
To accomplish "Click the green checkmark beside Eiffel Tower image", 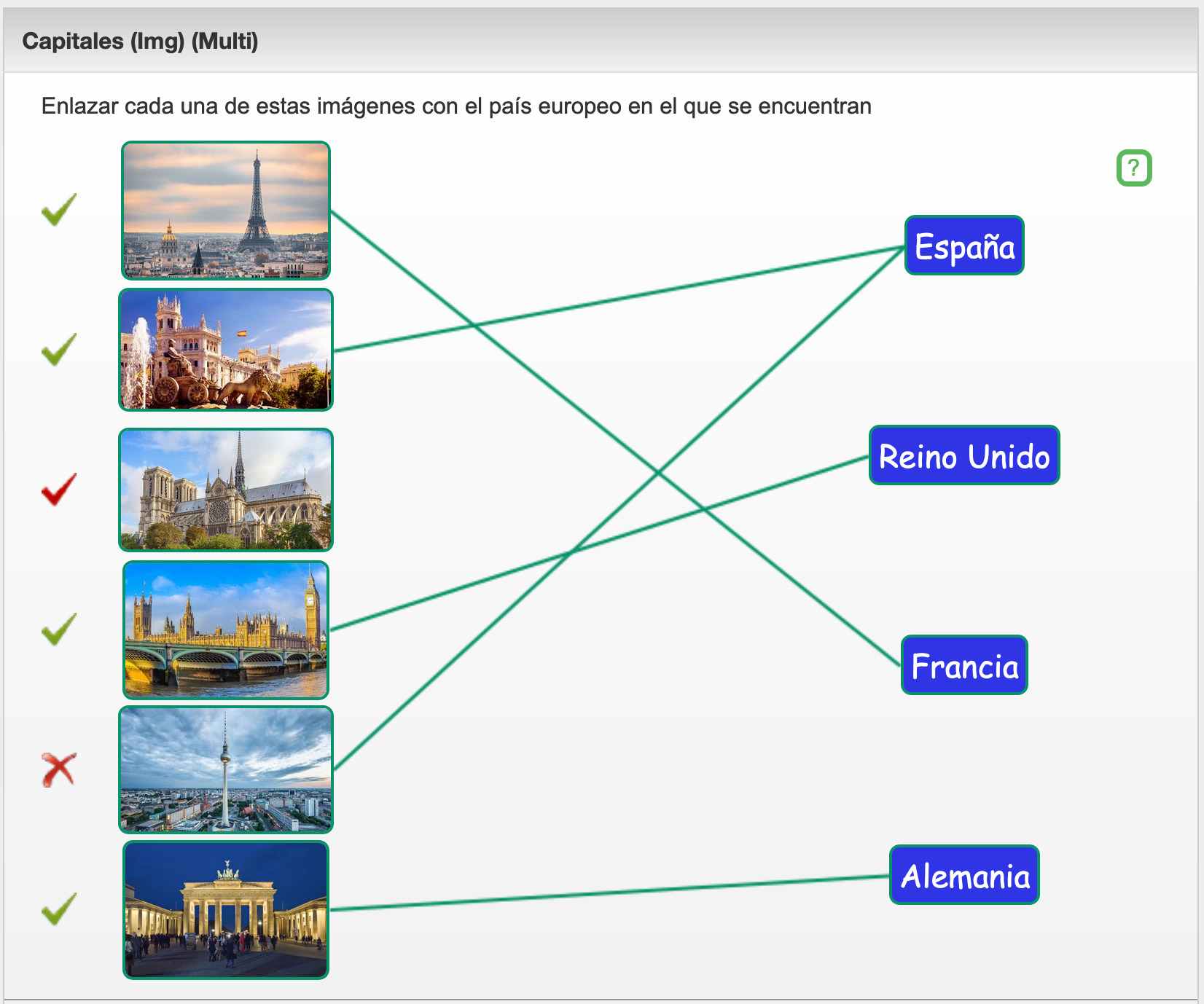I will click(59, 210).
